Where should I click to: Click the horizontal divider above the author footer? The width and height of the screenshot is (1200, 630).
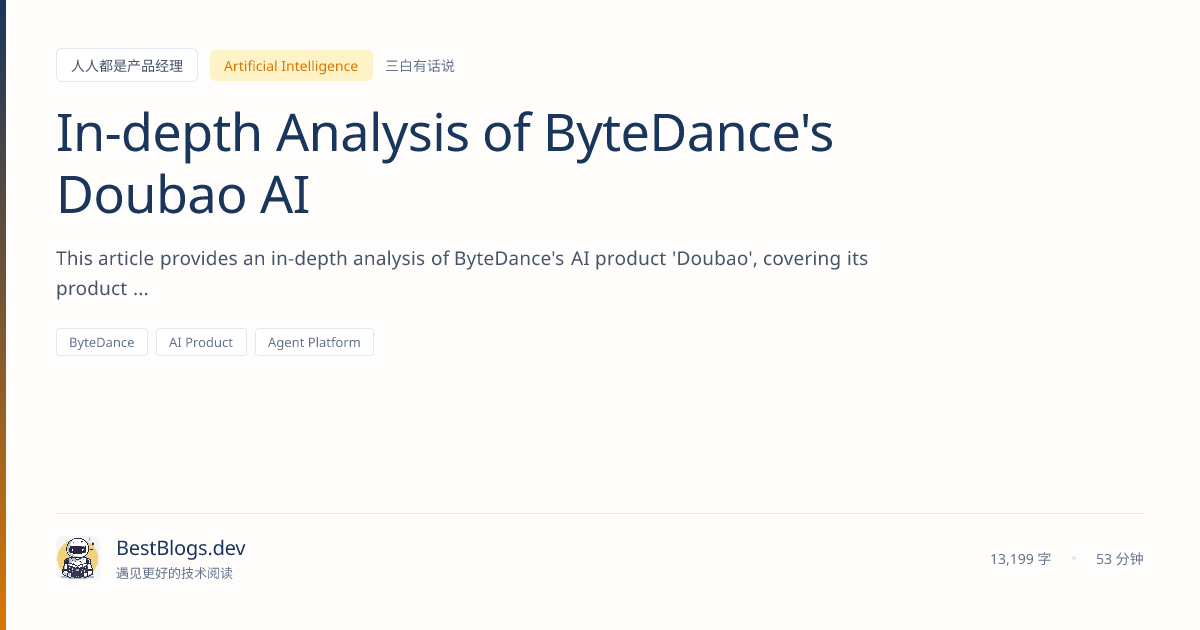tap(600, 512)
